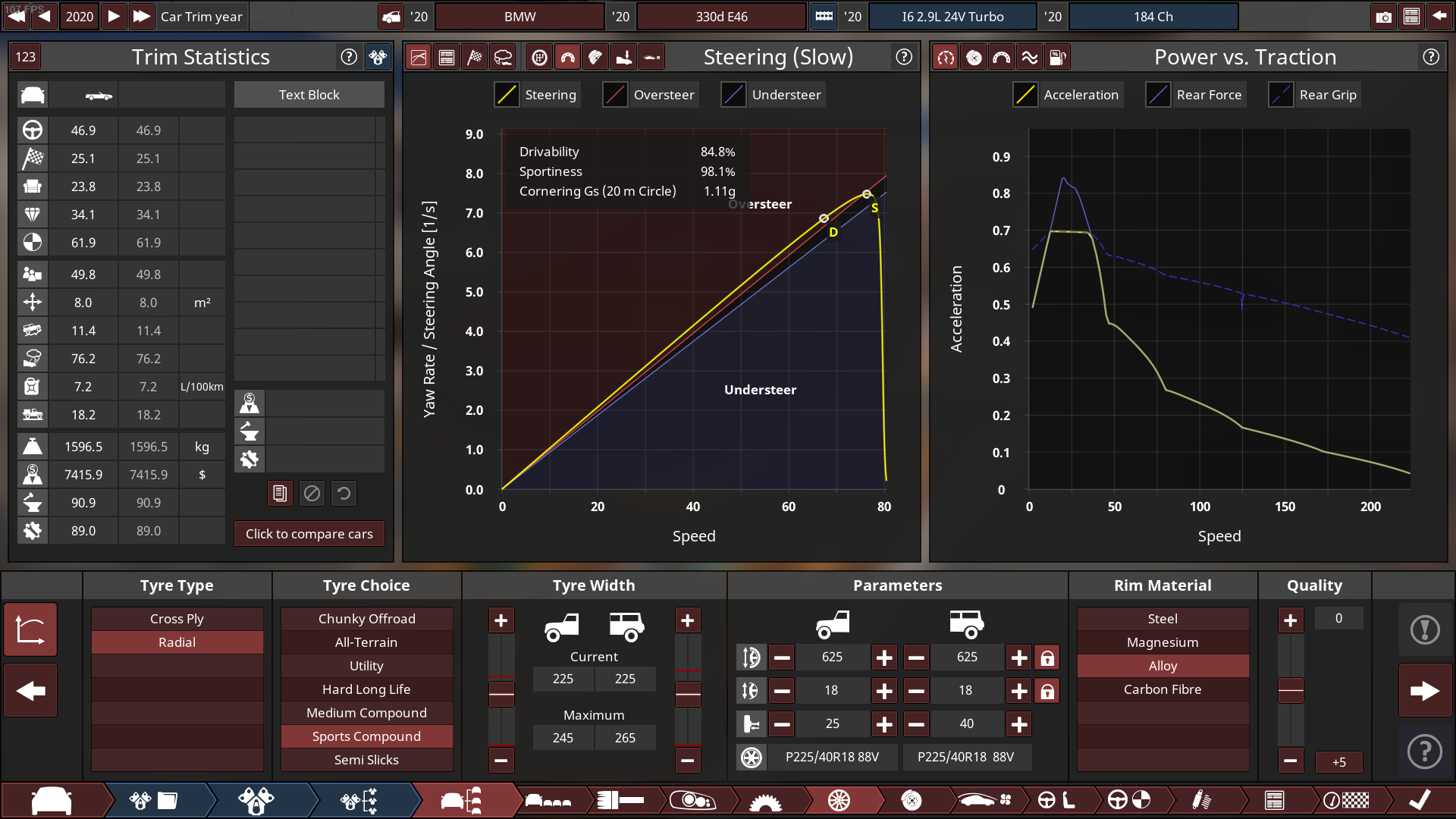Click the car model icon before BMW

(x=391, y=16)
